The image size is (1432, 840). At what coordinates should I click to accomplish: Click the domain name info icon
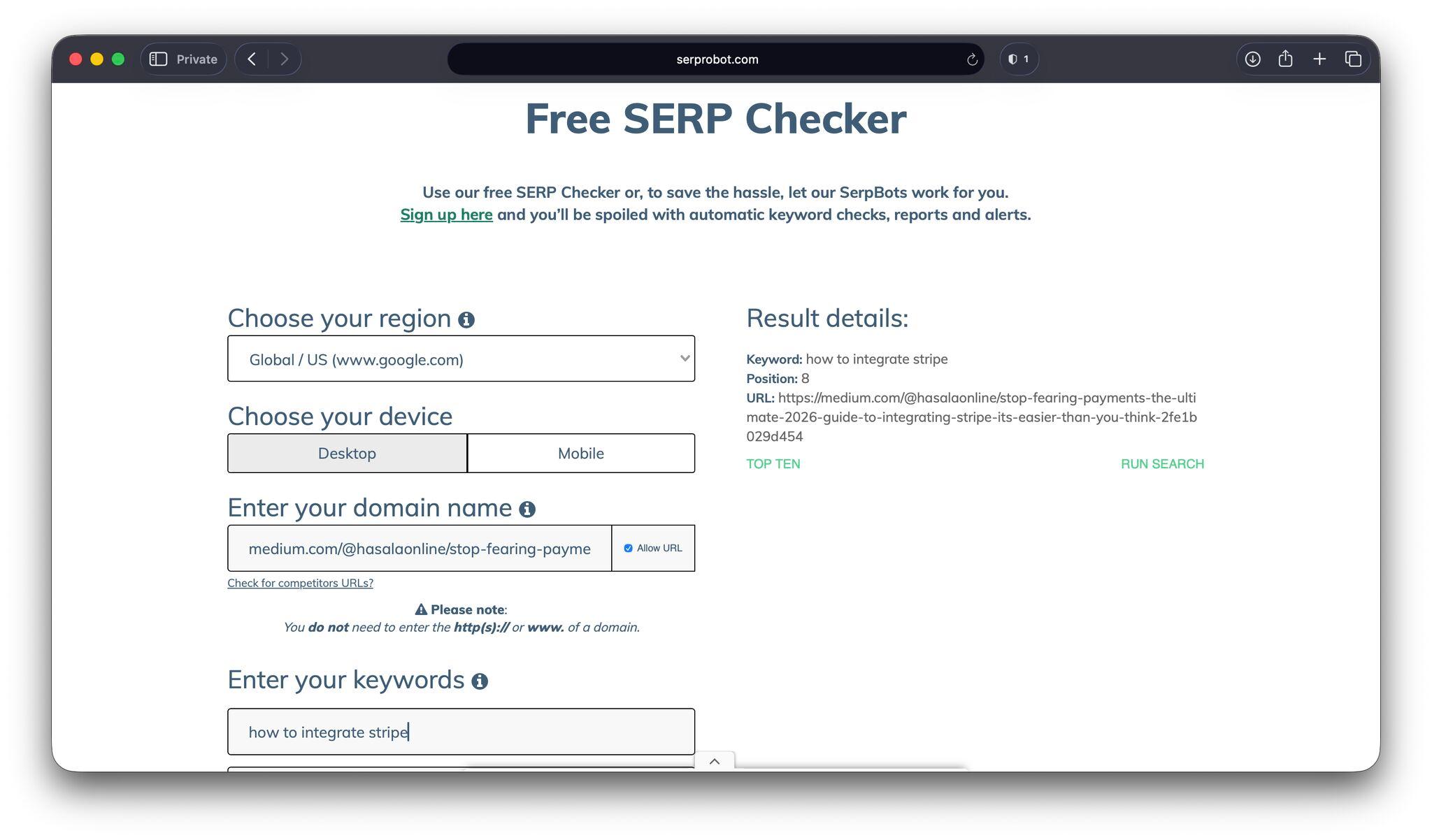527,509
